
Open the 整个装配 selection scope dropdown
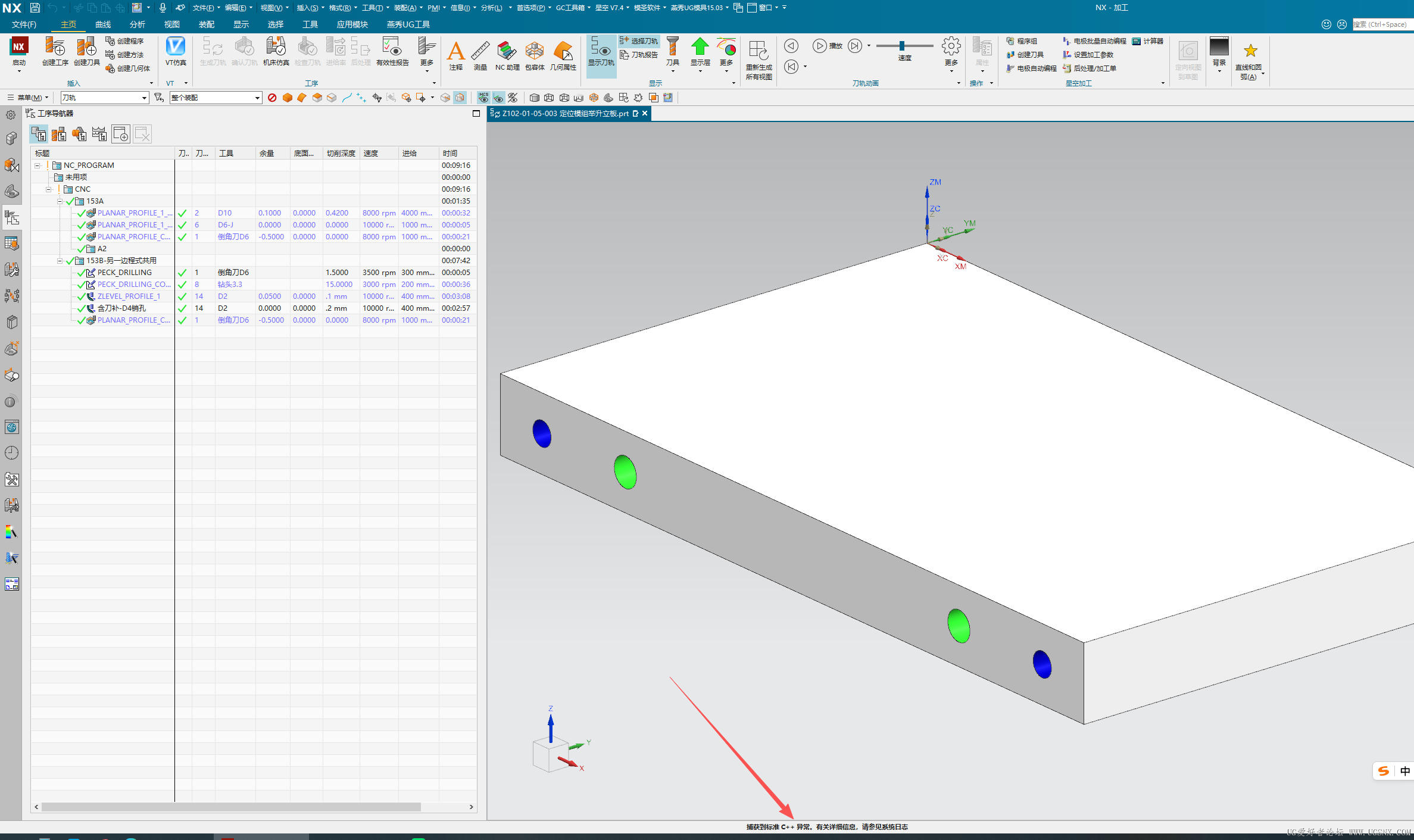(257, 98)
